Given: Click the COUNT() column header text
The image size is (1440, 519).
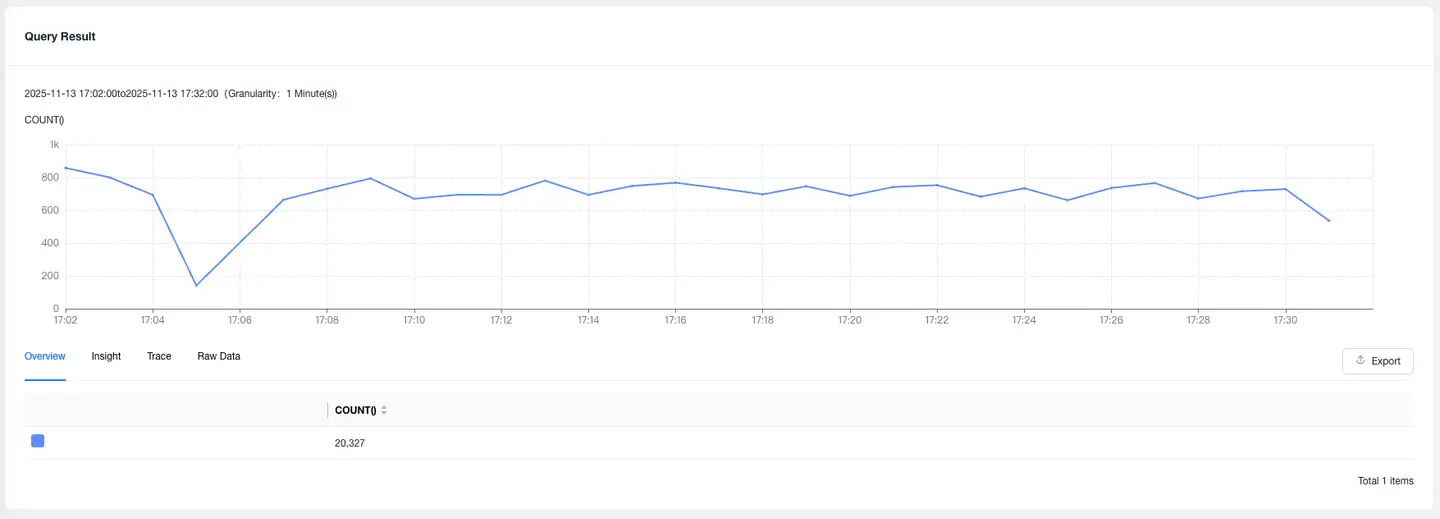Looking at the screenshot, I should [355, 410].
